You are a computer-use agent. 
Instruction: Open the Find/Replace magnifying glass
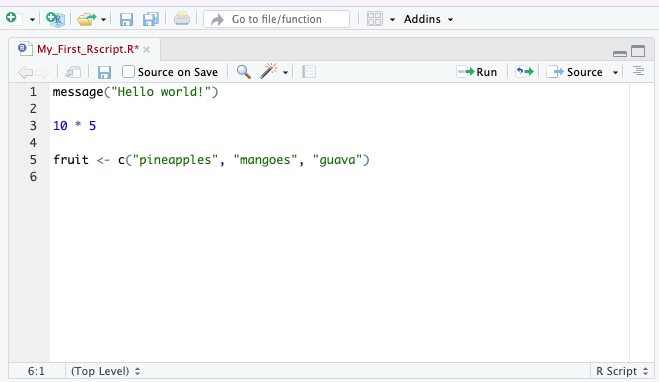click(x=244, y=72)
